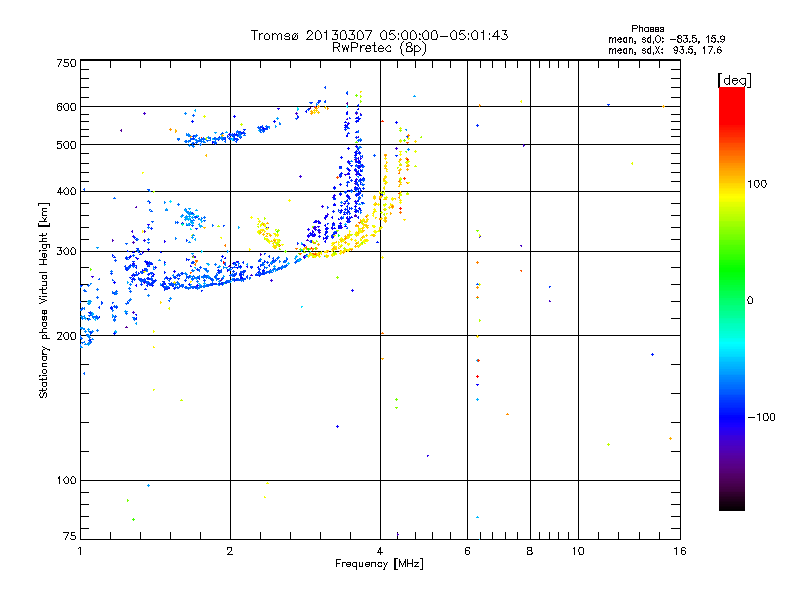
Task: Click the "6" MHz frequency axis label
Action: pos(467,551)
